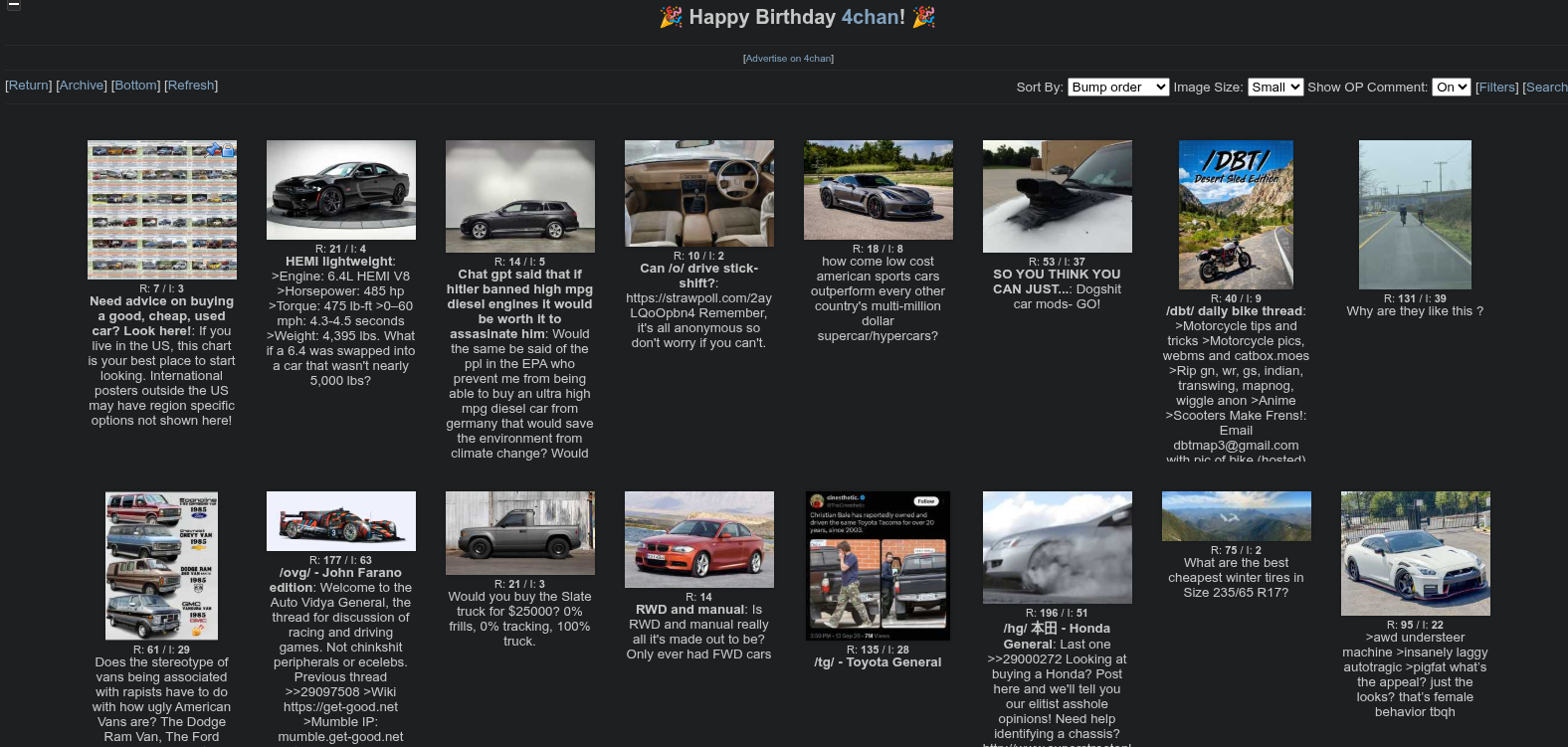Open the silver Corvette sports car thumbnail
This screenshot has height=747, width=1568.
[879, 190]
